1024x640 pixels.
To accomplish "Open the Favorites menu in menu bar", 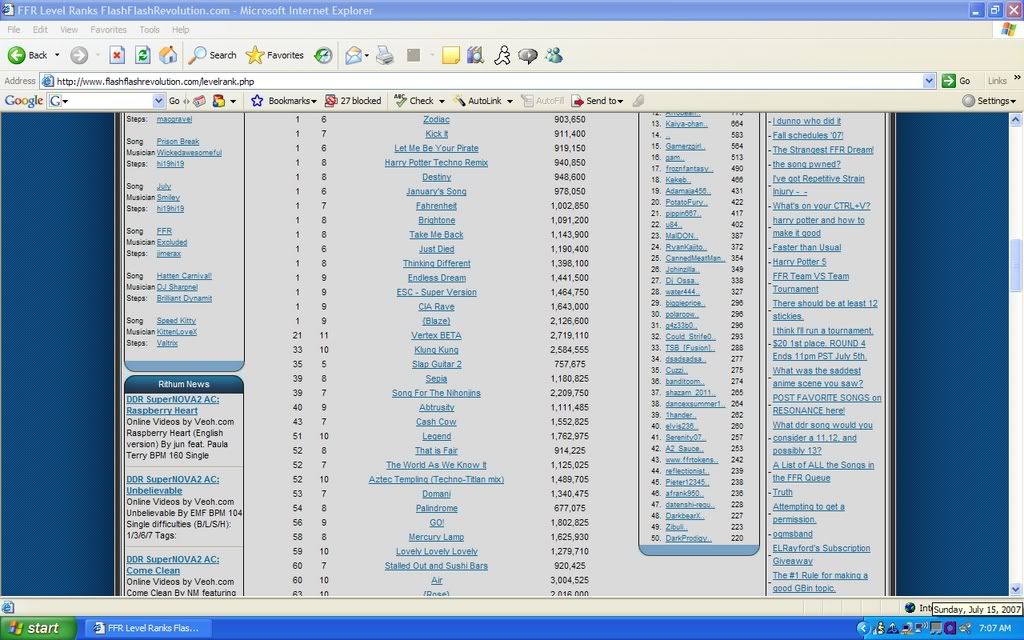I will coord(108,30).
